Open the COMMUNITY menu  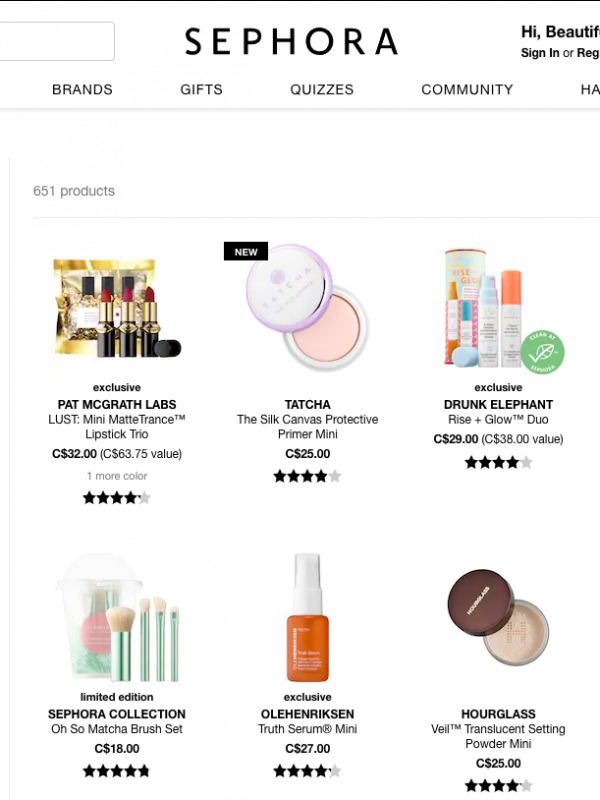pyautogui.click(x=467, y=89)
